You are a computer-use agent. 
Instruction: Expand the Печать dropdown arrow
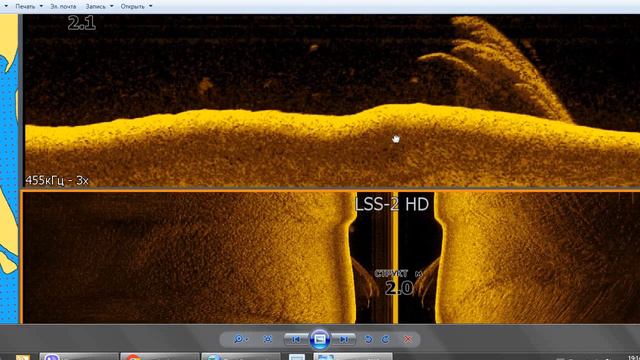(x=41, y=7)
